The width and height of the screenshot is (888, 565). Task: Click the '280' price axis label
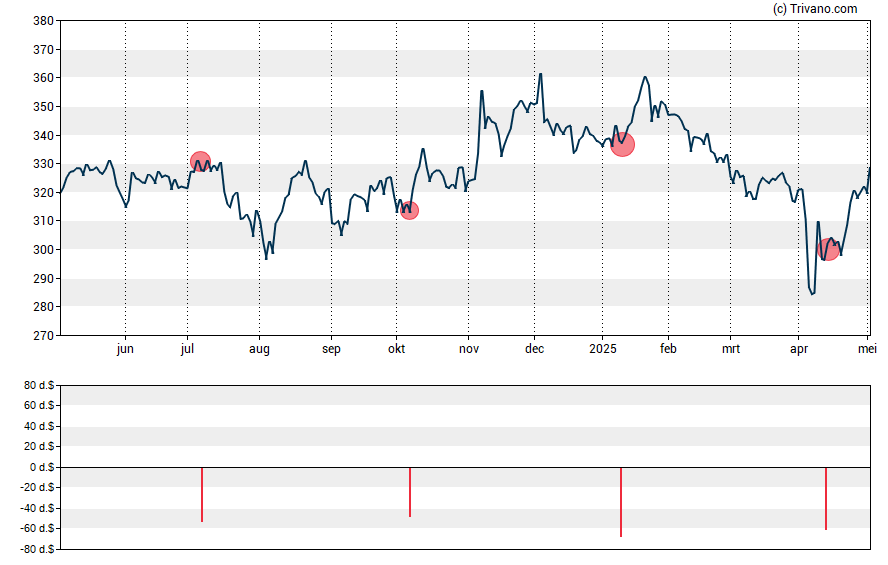point(44,307)
